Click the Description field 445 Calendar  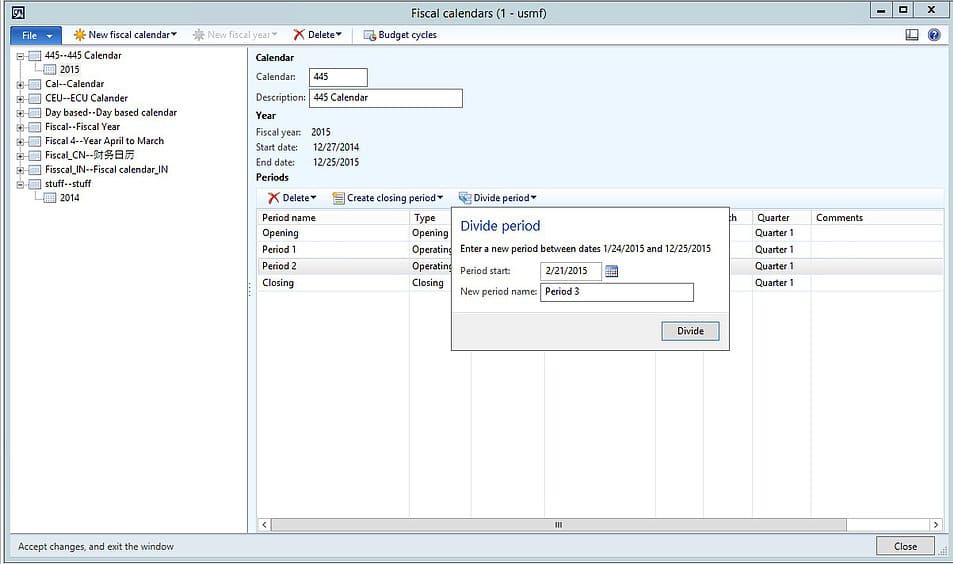[385, 98]
